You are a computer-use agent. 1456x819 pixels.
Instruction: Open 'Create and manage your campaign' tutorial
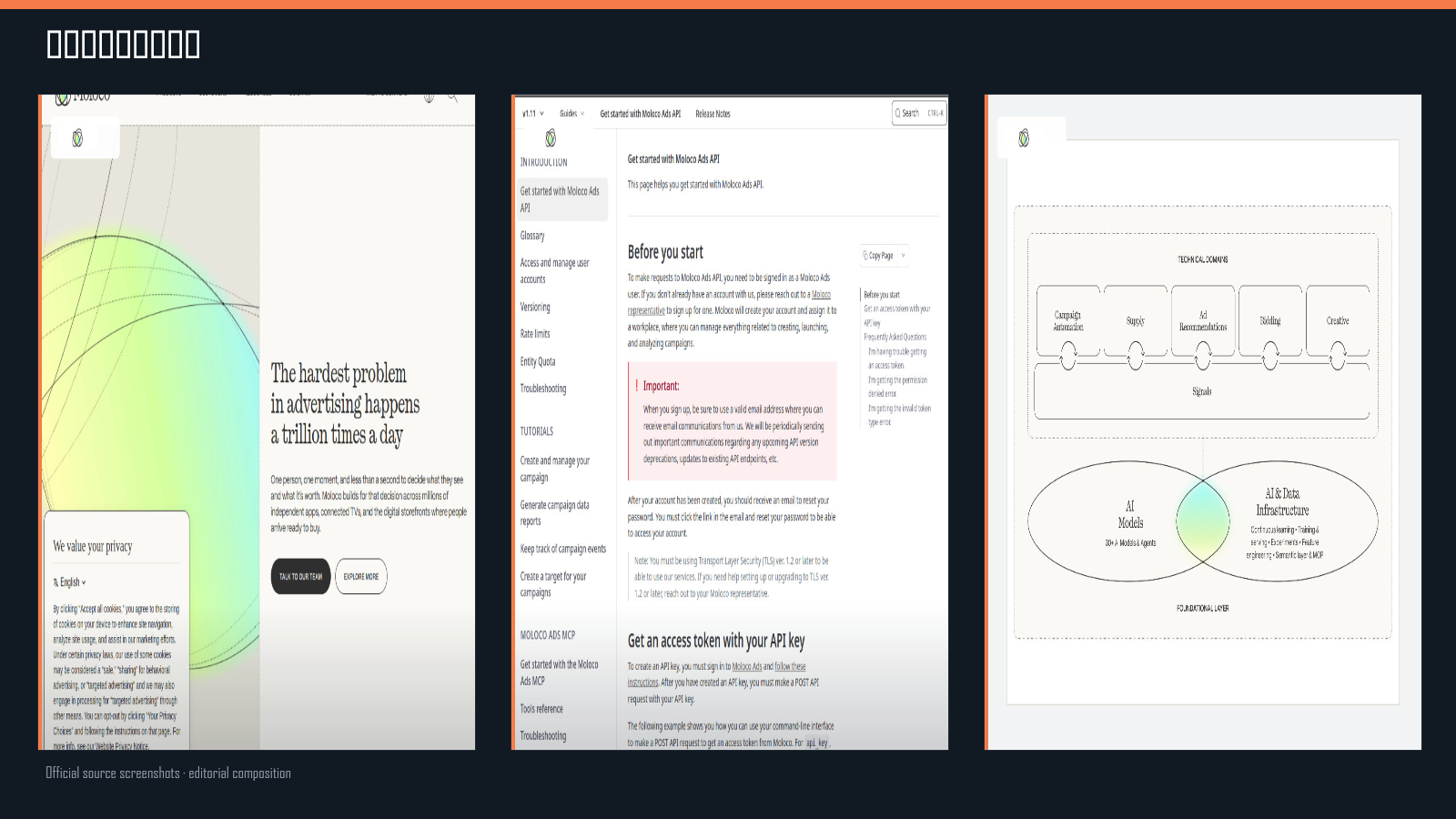point(555,469)
